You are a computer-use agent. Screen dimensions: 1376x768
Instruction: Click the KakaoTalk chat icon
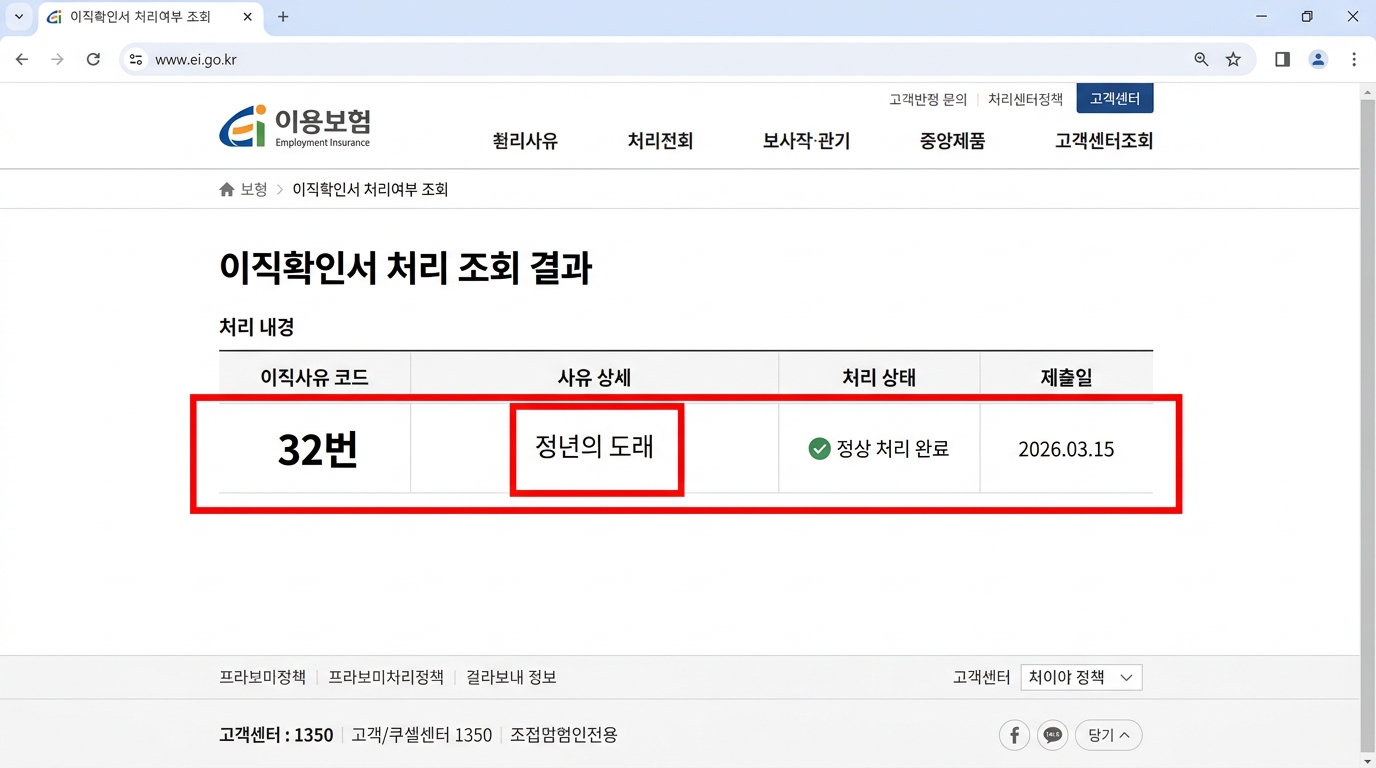[x=1052, y=735]
